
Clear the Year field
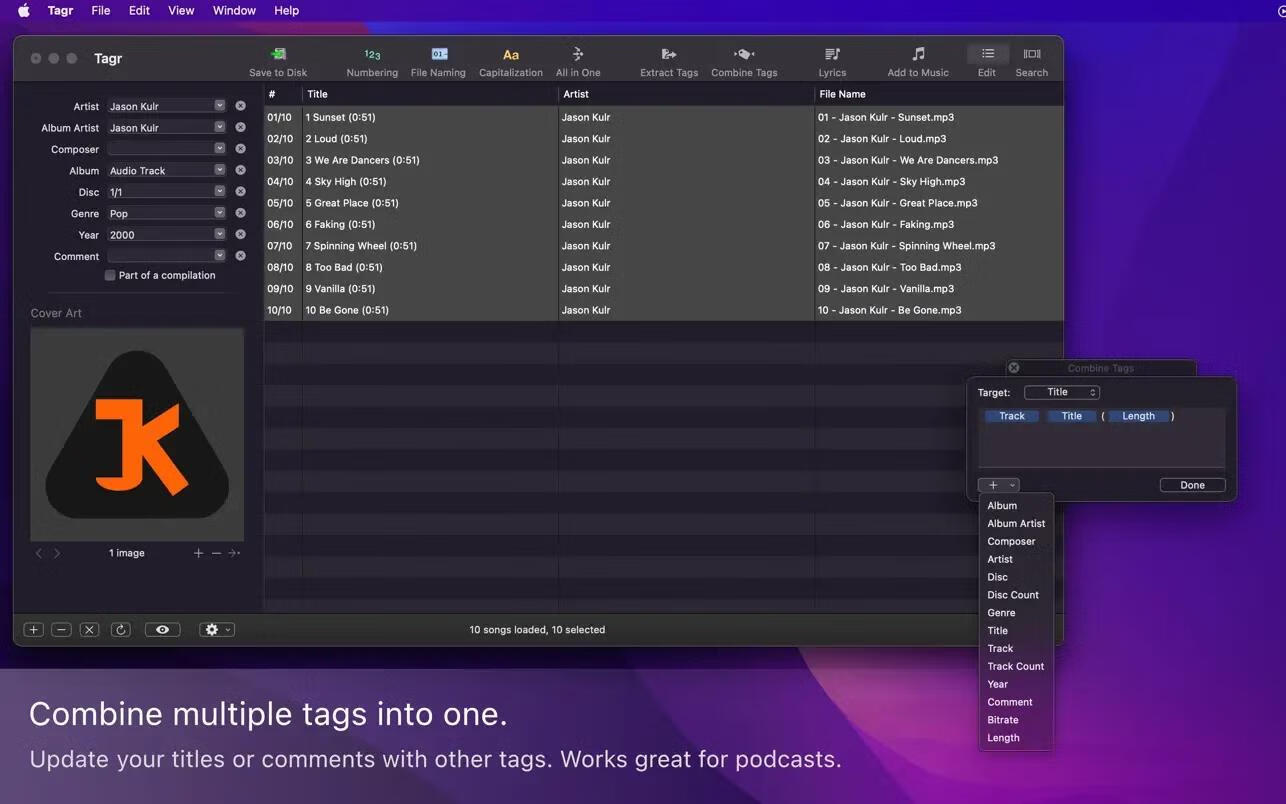click(240, 234)
